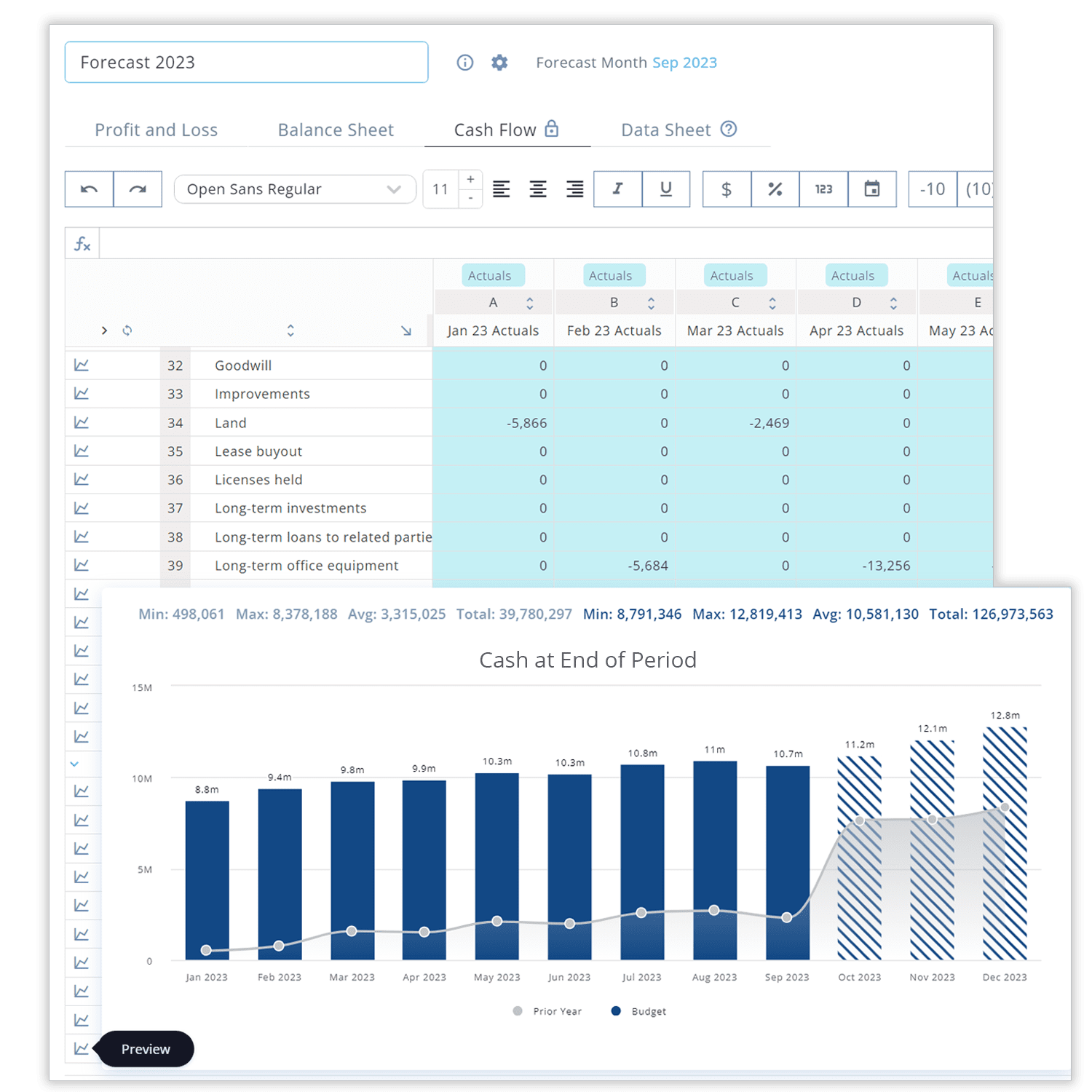The width and height of the screenshot is (1092, 1092).
Task: Apply underline formatting
Action: pyautogui.click(x=665, y=189)
